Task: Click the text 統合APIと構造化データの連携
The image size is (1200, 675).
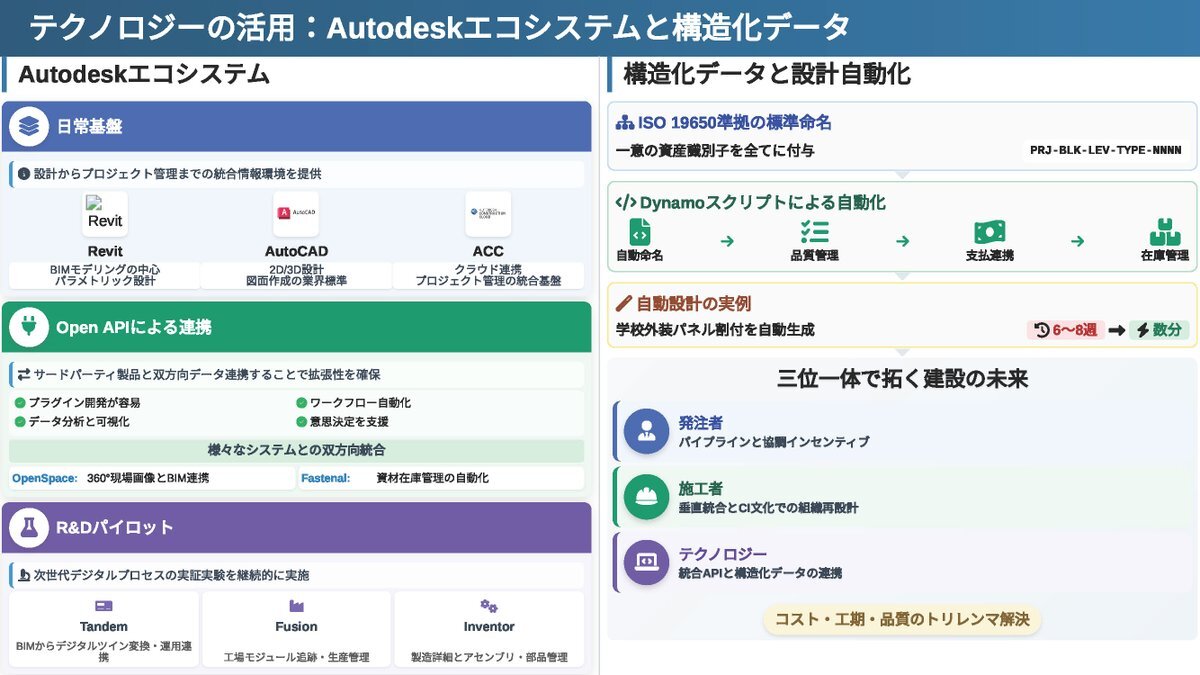Action: pyautogui.click(x=761, y=574)
